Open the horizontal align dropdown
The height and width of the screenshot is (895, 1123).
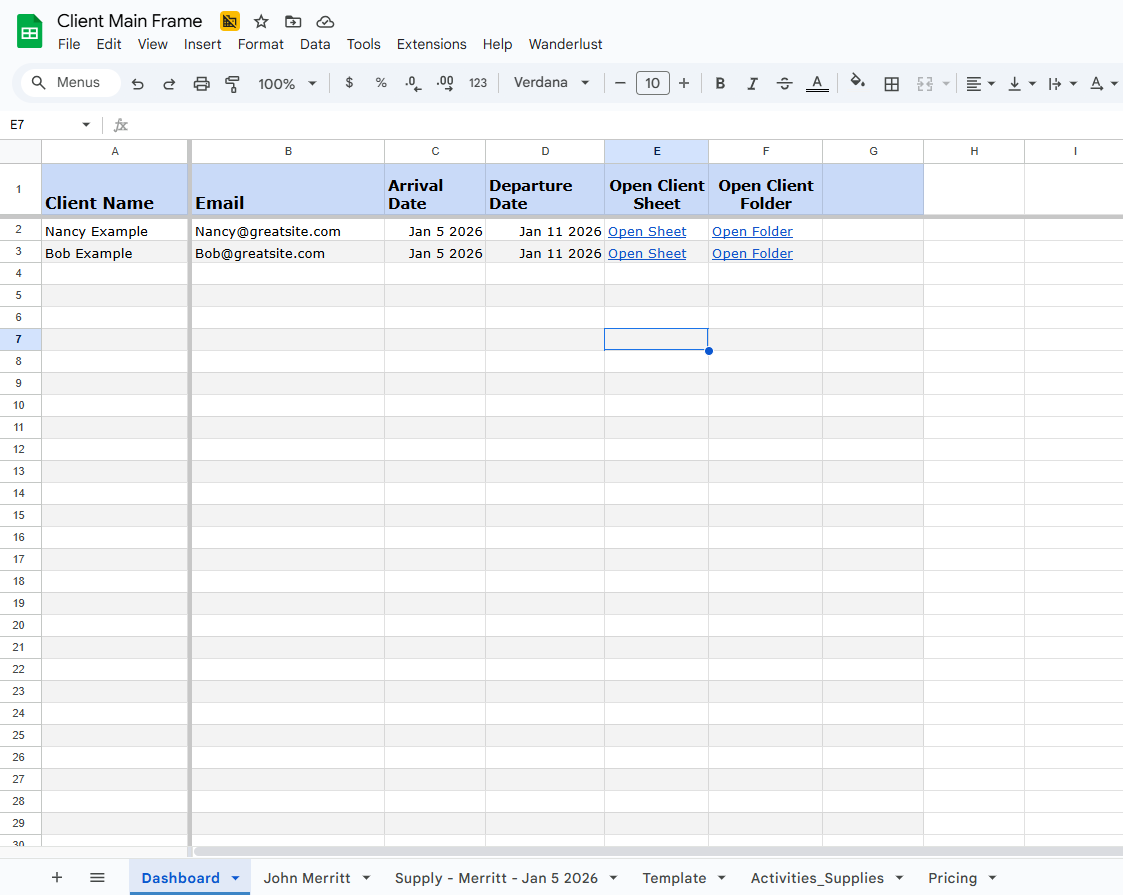click(x=980, y=84)
